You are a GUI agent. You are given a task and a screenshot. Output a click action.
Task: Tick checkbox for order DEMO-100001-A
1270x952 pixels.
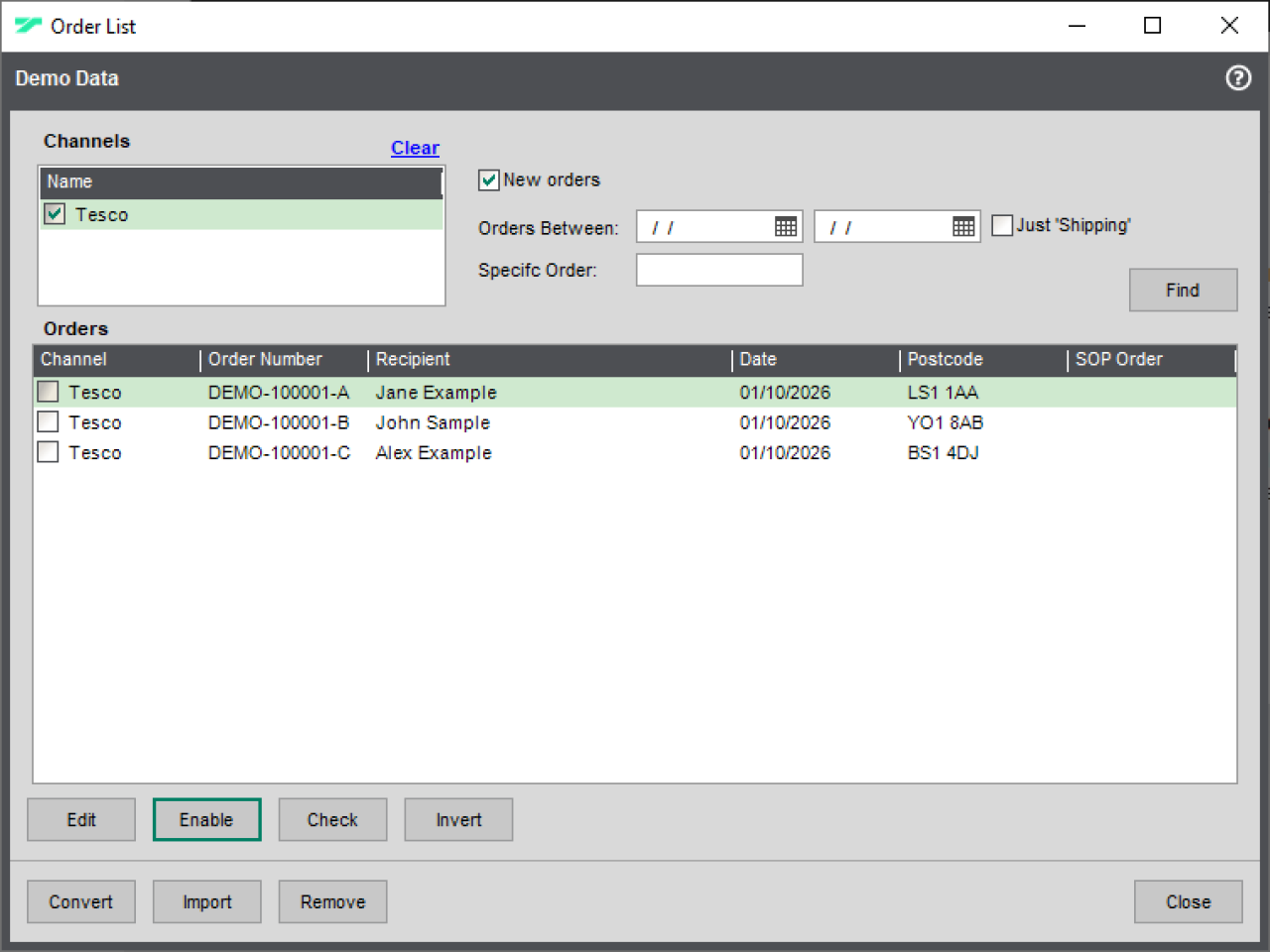point(48,392)
